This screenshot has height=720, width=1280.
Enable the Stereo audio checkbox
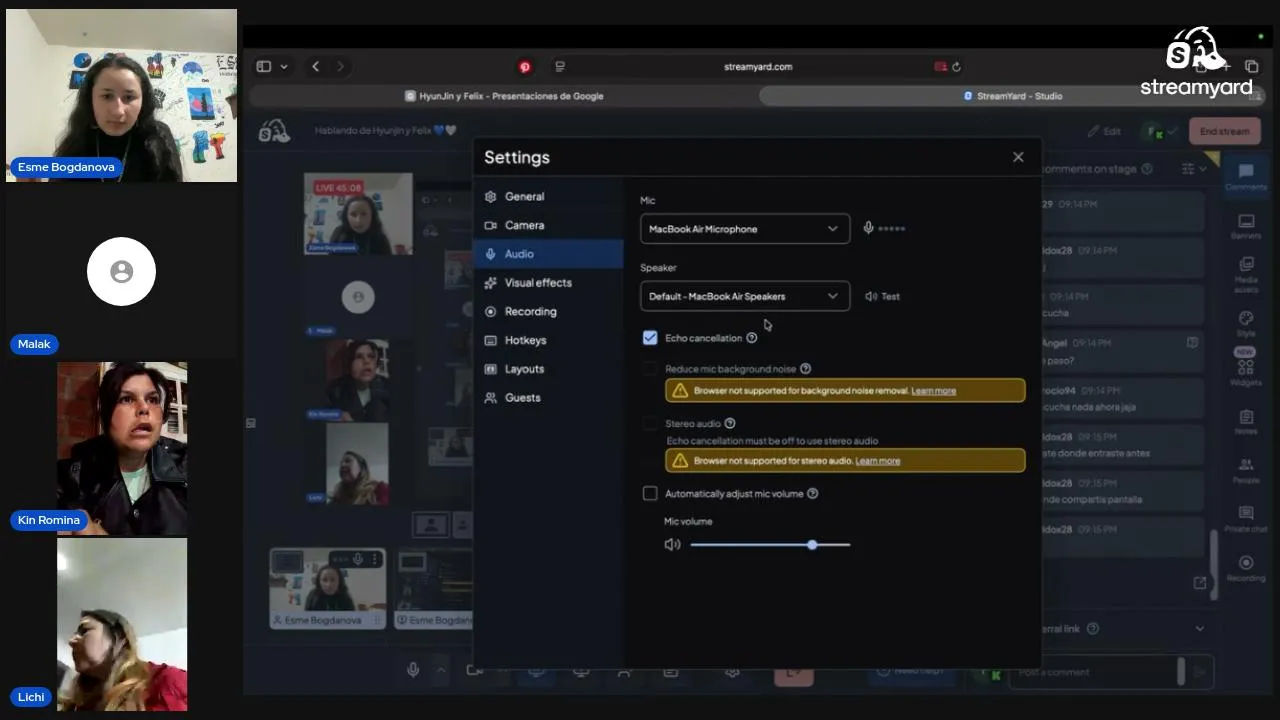point(650,424)
